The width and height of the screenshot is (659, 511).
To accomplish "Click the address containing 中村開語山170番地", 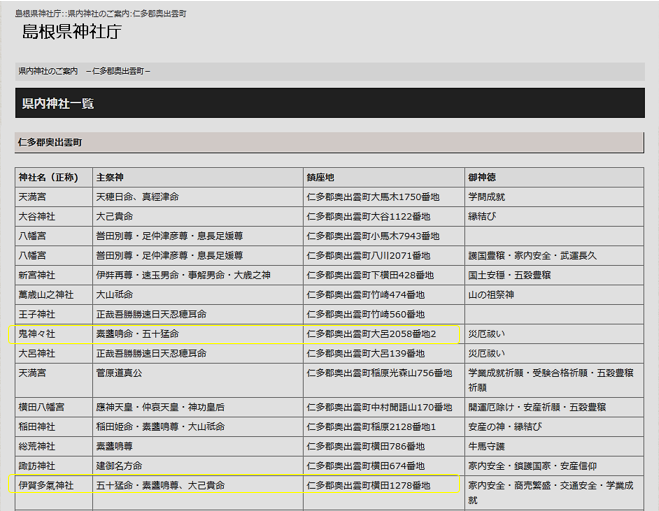I will click(380, 407).
